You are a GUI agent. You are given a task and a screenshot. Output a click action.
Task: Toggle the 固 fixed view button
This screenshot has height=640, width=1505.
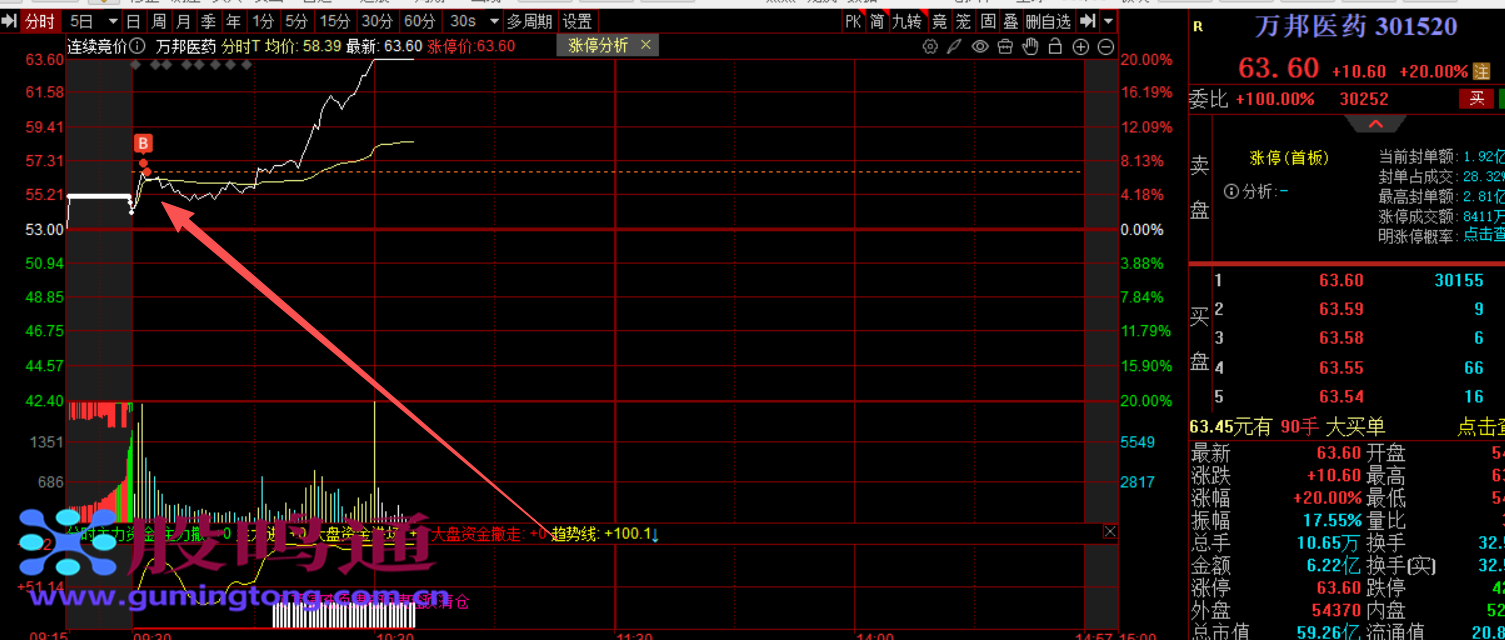pos(987,21)
